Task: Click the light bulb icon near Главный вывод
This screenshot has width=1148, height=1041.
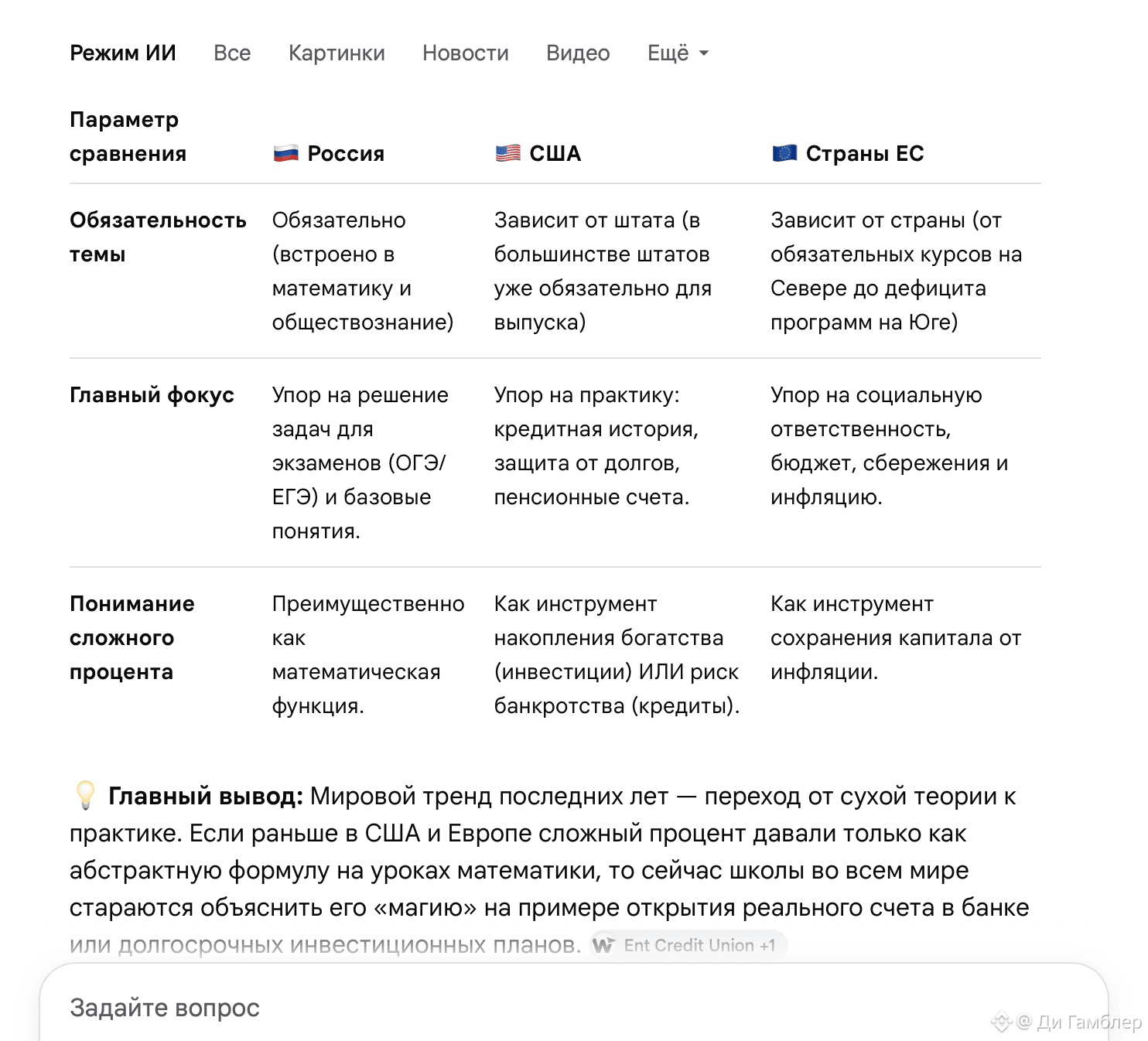Action: click(84, 795)
